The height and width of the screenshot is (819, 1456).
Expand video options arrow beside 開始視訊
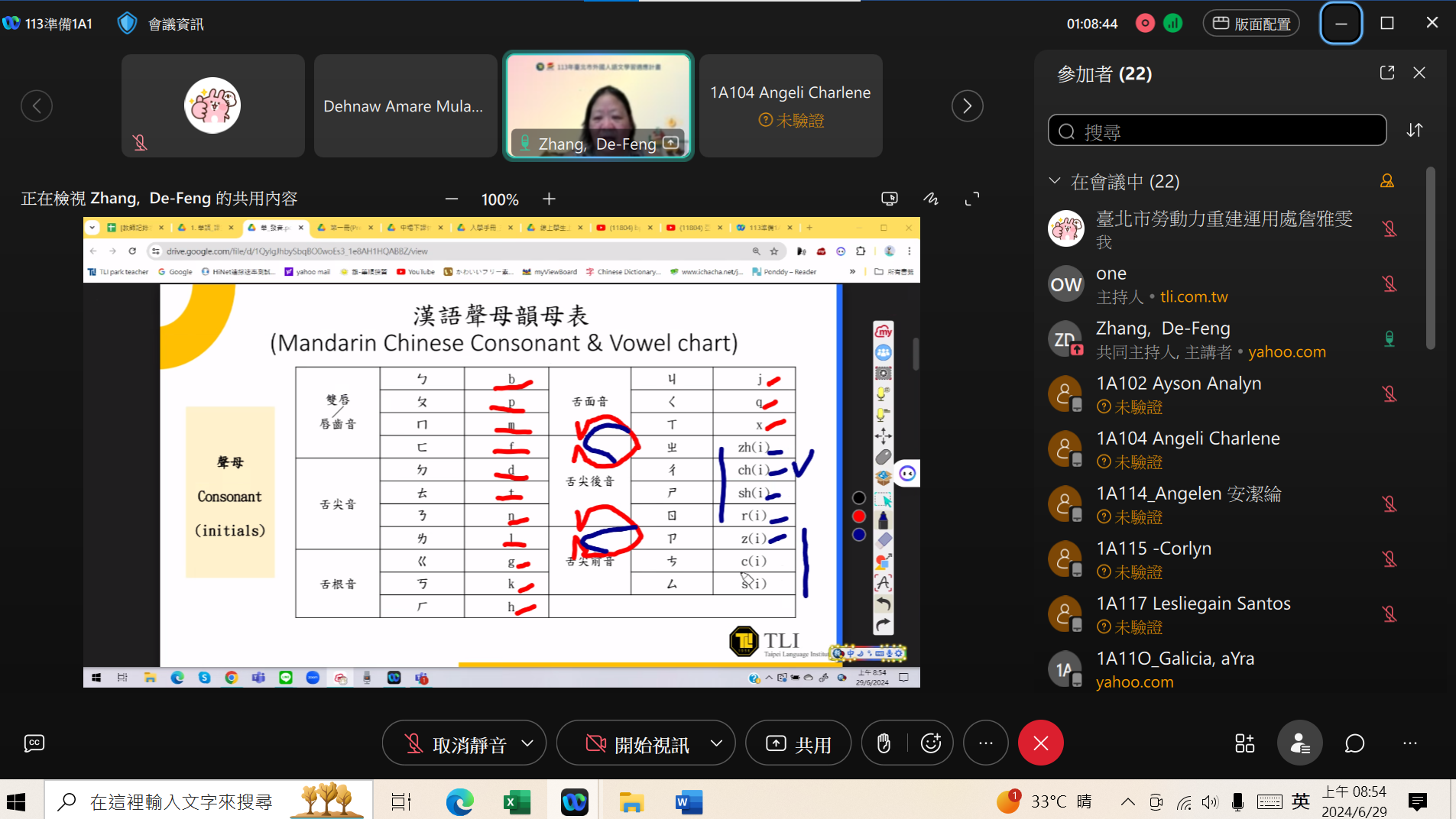coord(716,743)
